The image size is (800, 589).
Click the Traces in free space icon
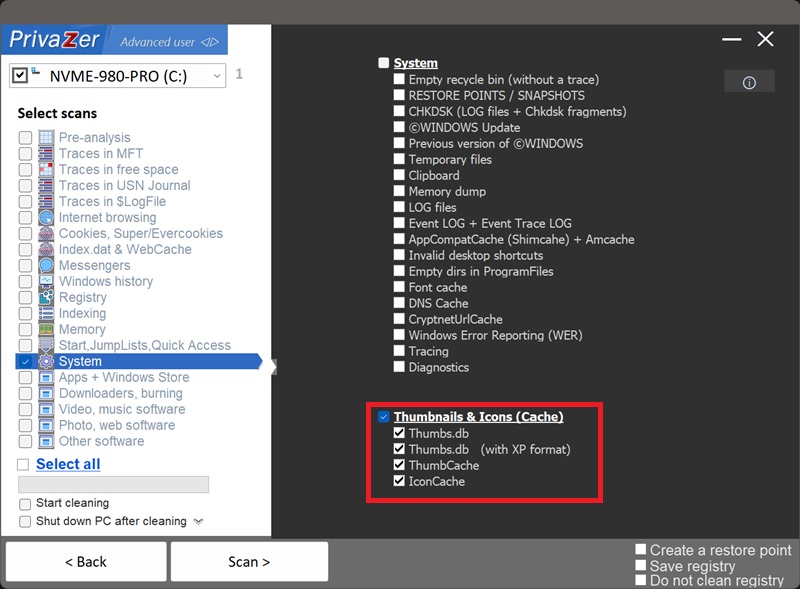click(x=46, y=169)
